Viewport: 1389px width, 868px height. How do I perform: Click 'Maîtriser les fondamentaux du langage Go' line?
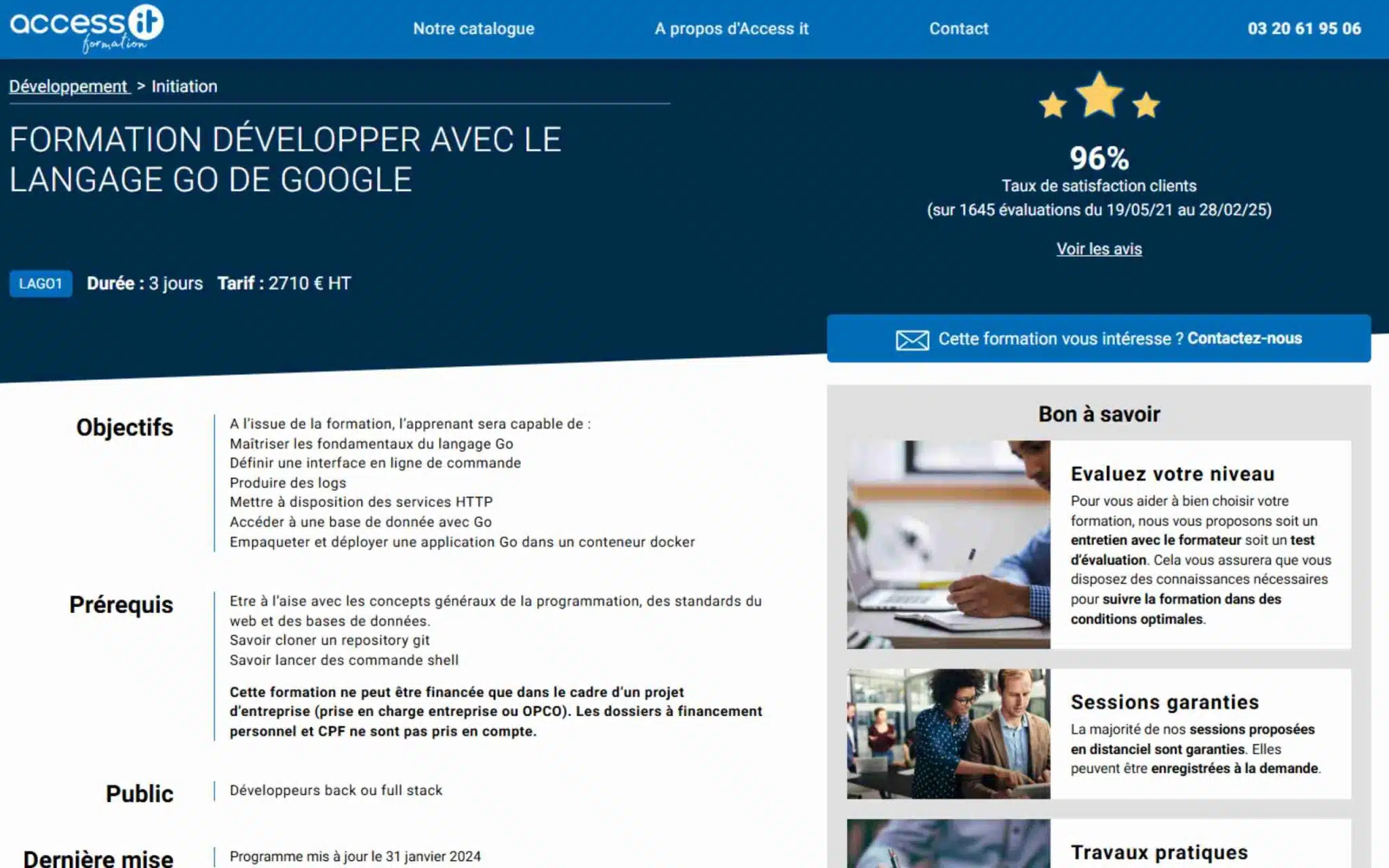coord(371,443)
